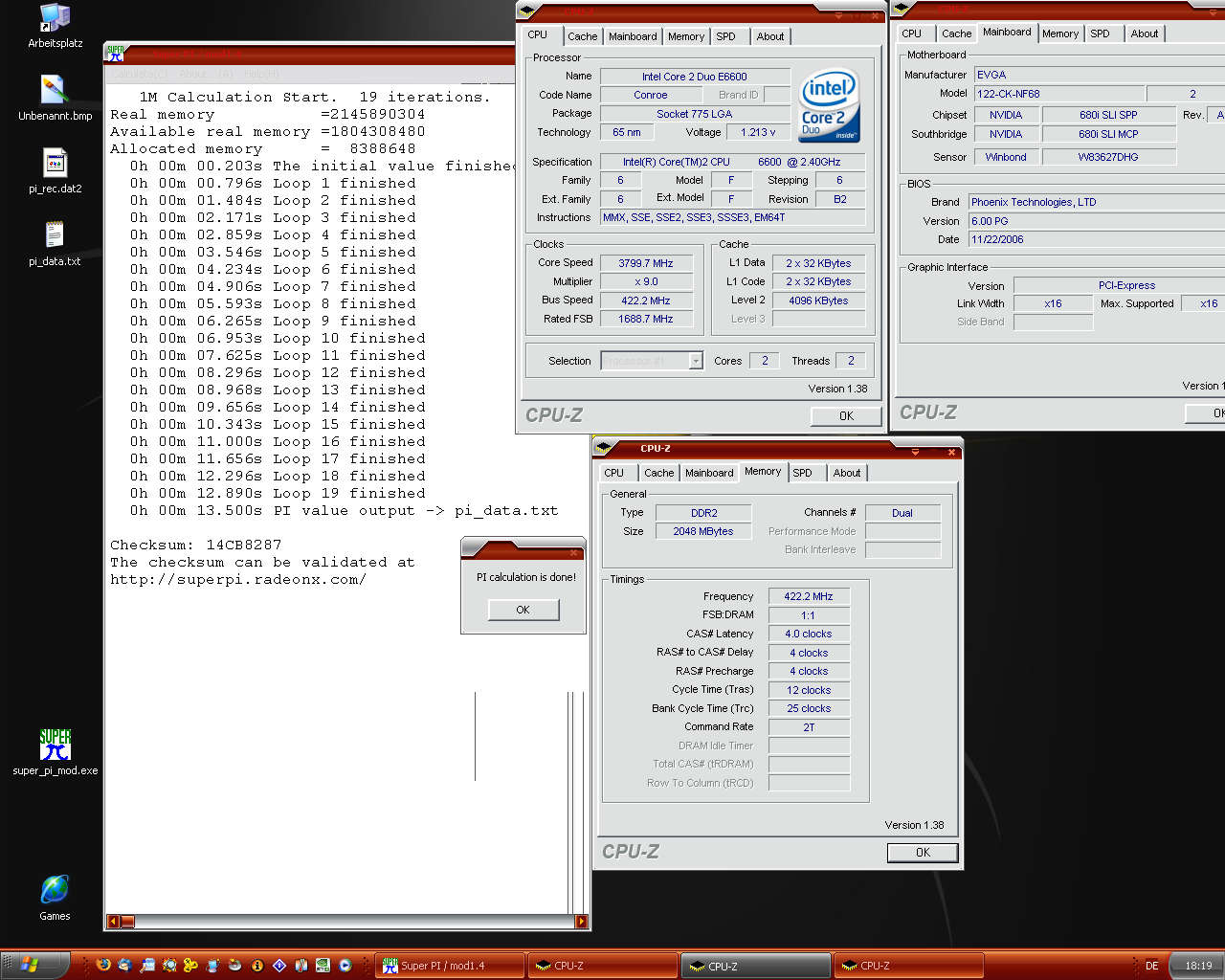This screenshot has width=1225, height=980.
Task: Click the '25 clocks' Bank Cycle Time value
Action: 809,708
